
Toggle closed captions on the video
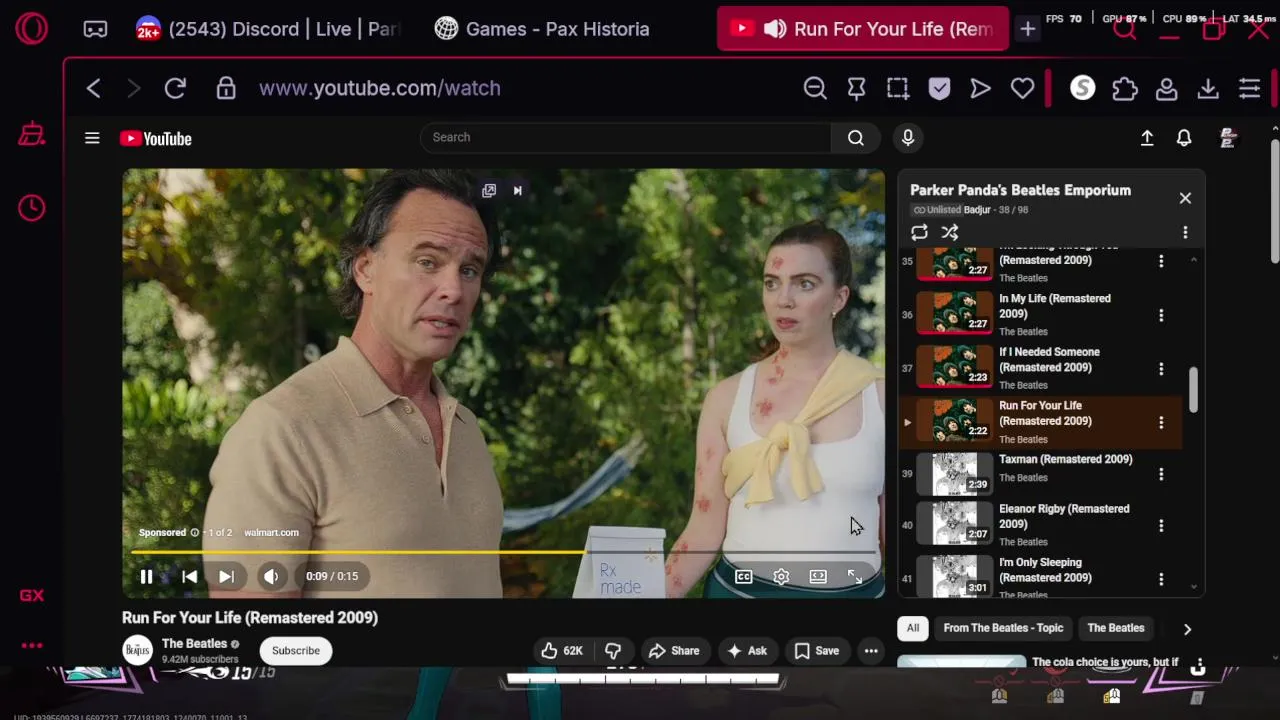pos(743,576)
